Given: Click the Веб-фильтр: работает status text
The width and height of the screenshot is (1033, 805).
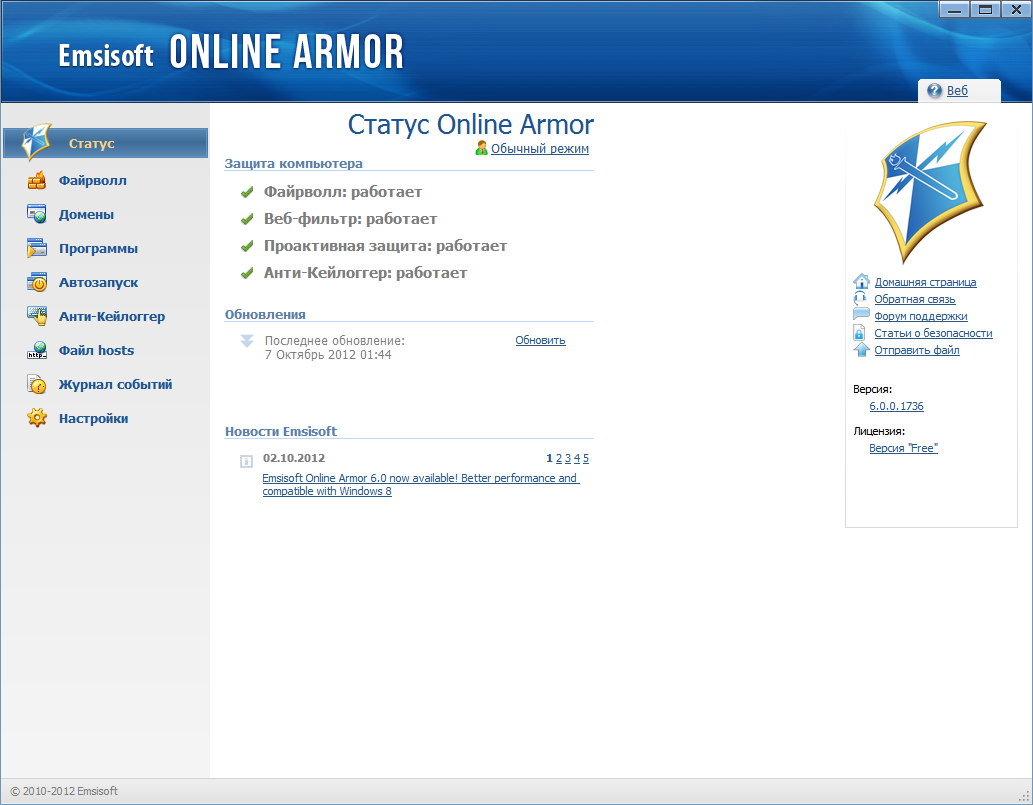Looking at the screenshot, I should [x=350, y=219].
